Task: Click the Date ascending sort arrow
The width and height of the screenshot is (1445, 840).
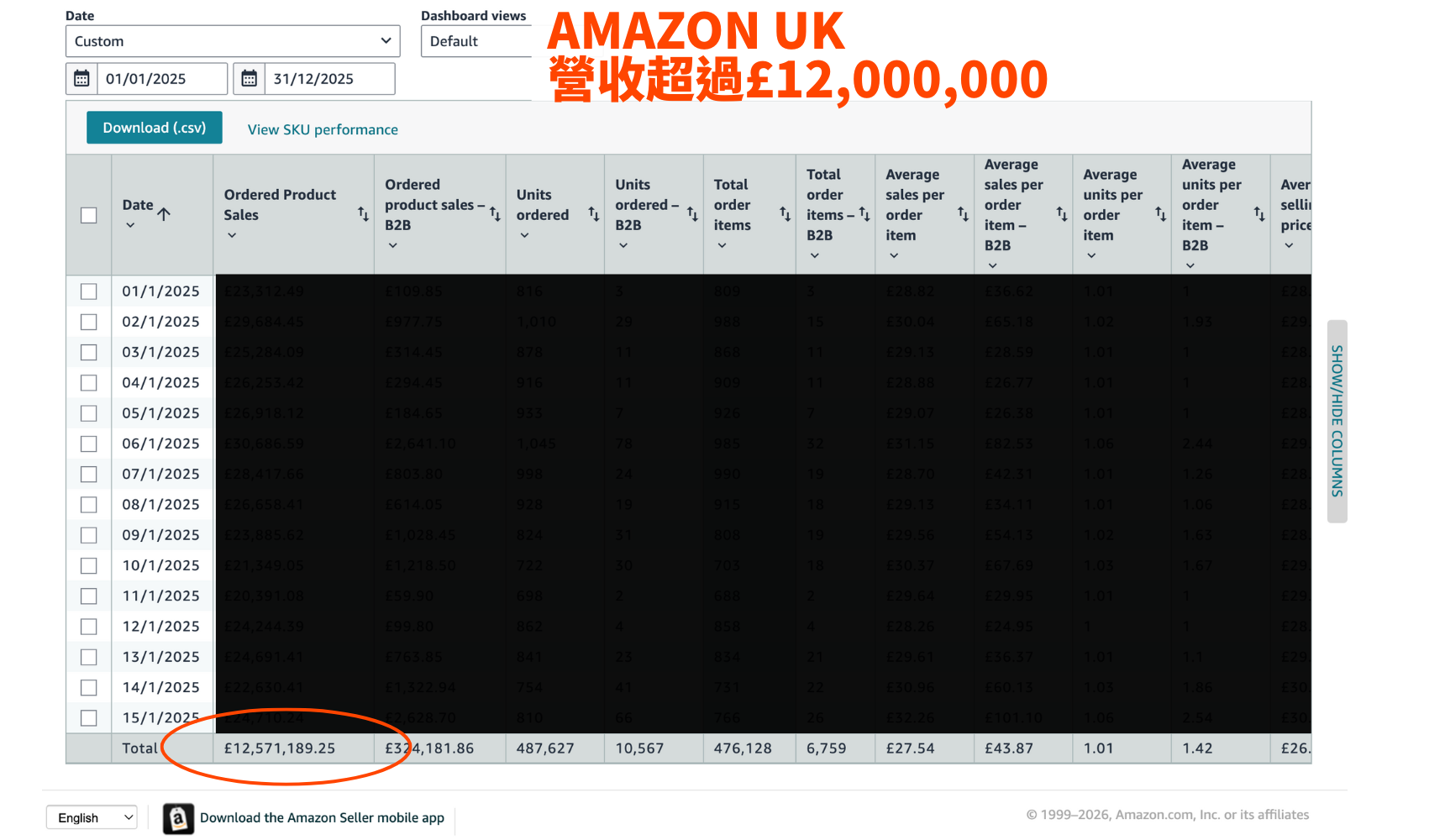Action: pos(164,213)
